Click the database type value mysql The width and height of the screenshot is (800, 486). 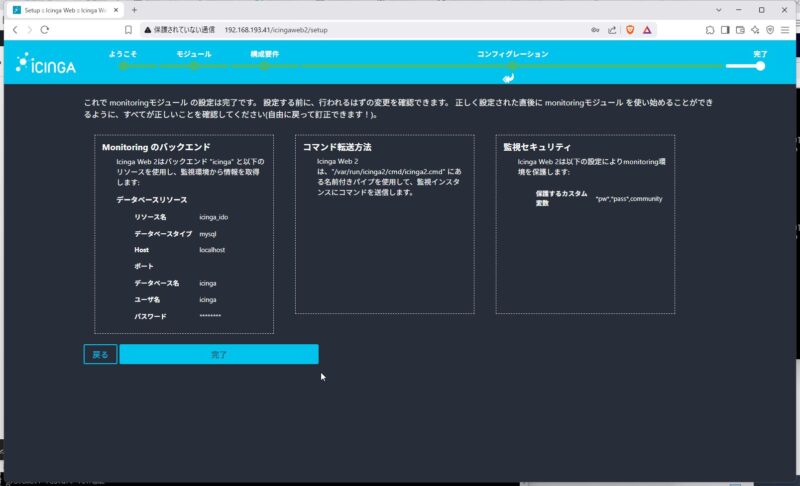(208, 234)
